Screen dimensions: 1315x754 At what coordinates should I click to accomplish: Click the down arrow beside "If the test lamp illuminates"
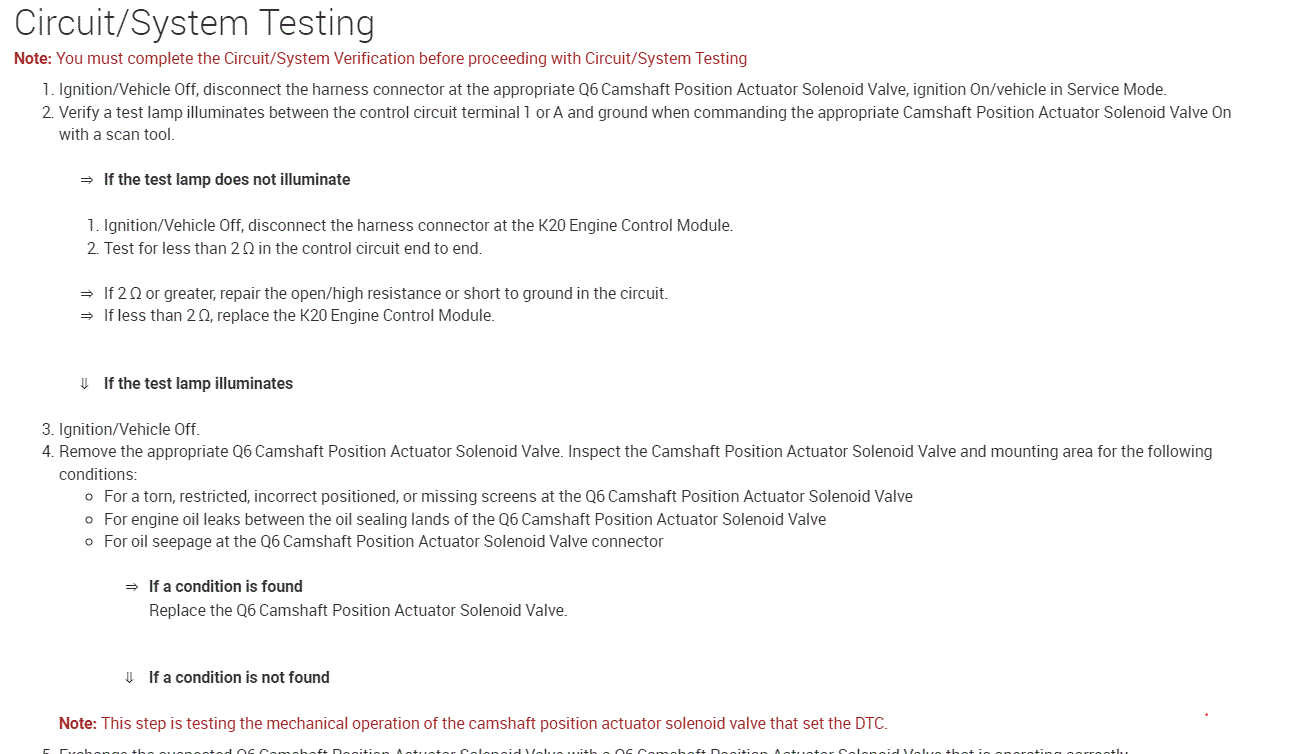pos(85,384)
